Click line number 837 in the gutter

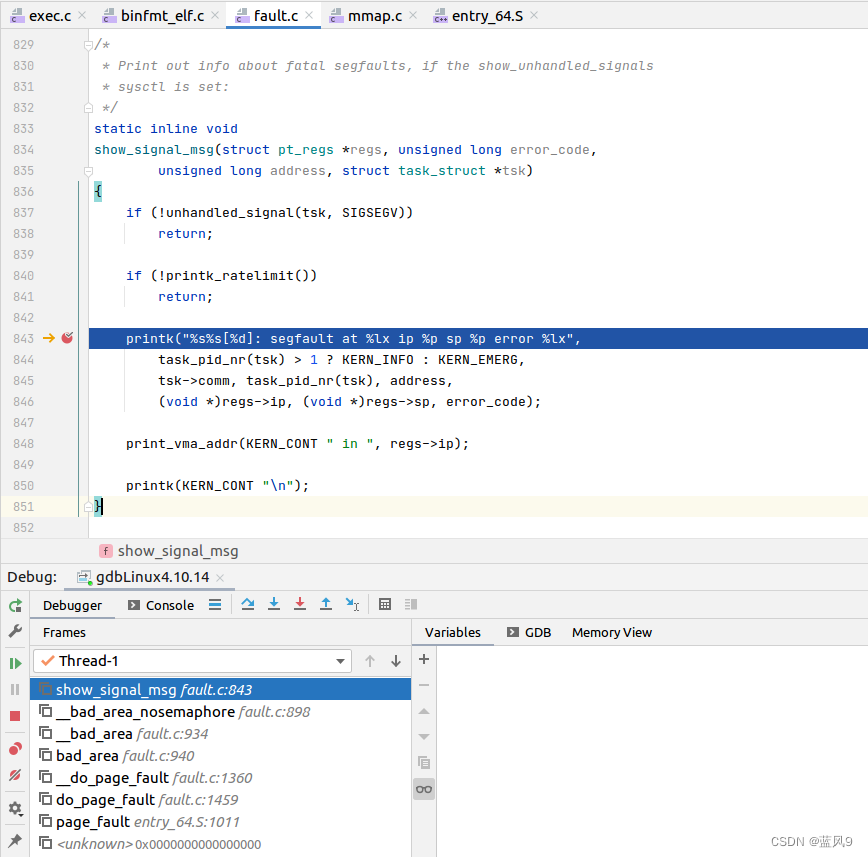(23, 213)
